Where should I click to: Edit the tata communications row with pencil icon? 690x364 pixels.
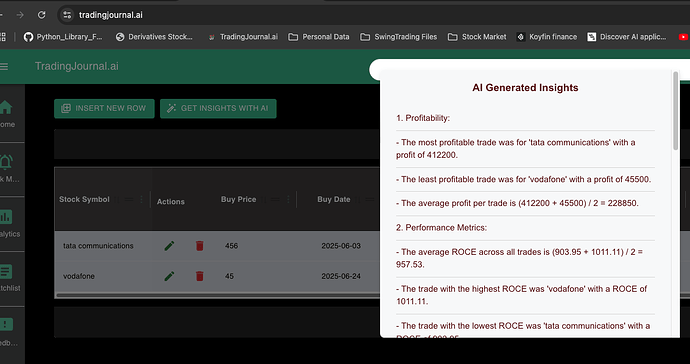pos(169,246)
